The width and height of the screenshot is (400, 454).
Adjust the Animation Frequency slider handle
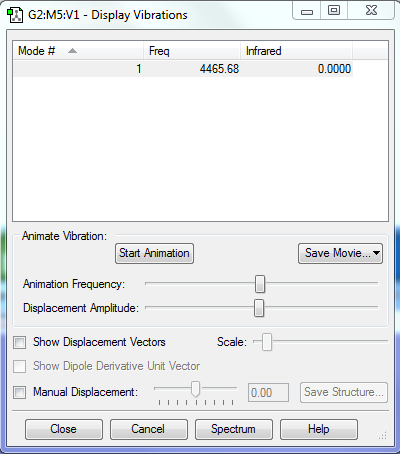[x=260, y=284]
